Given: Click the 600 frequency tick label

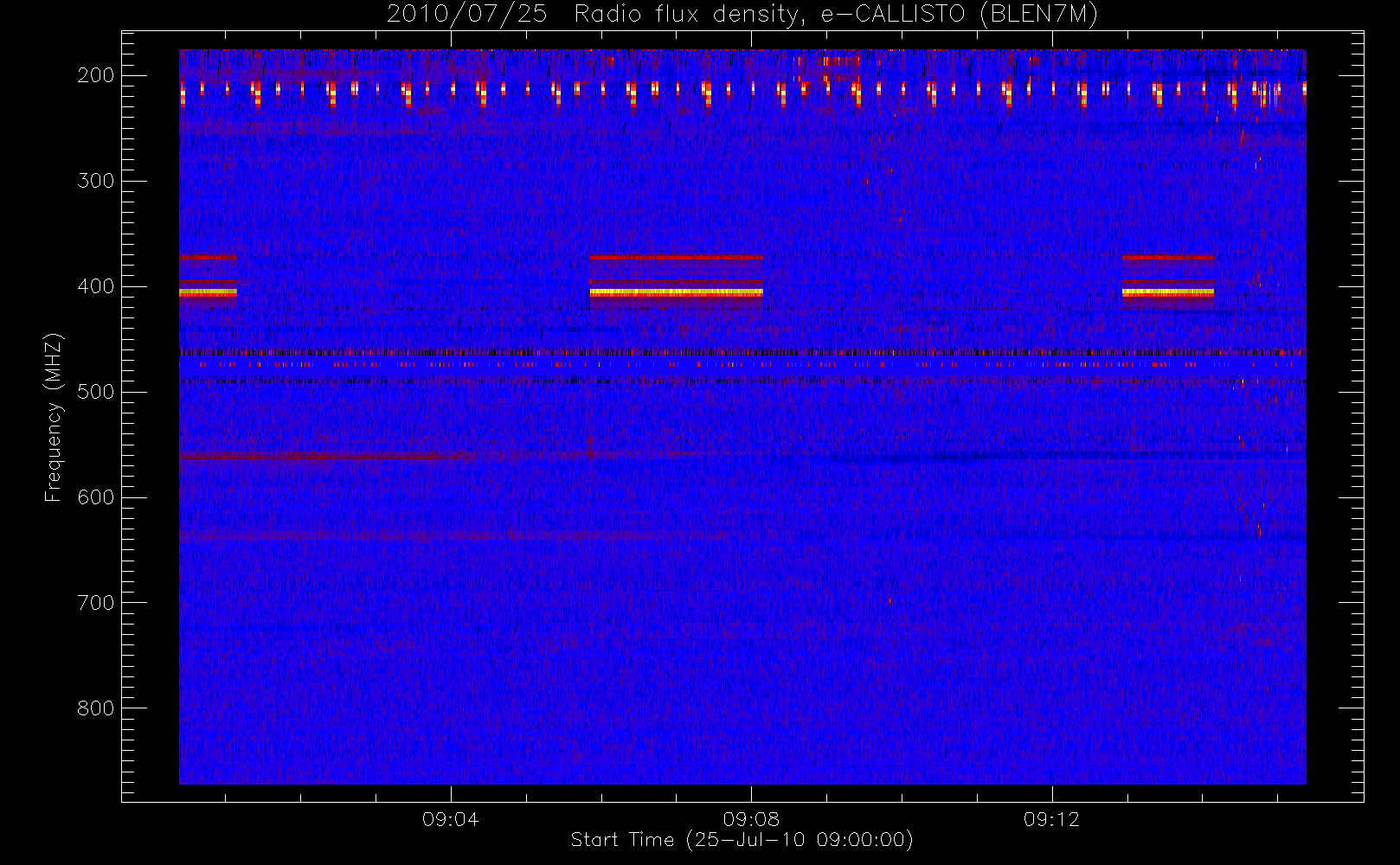Looking at the screenshot, I should point(96,497).
